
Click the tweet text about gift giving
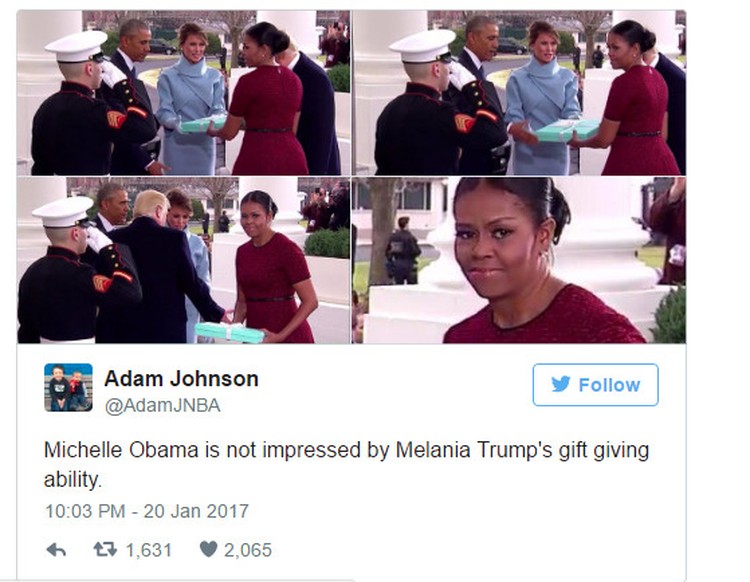346,464
